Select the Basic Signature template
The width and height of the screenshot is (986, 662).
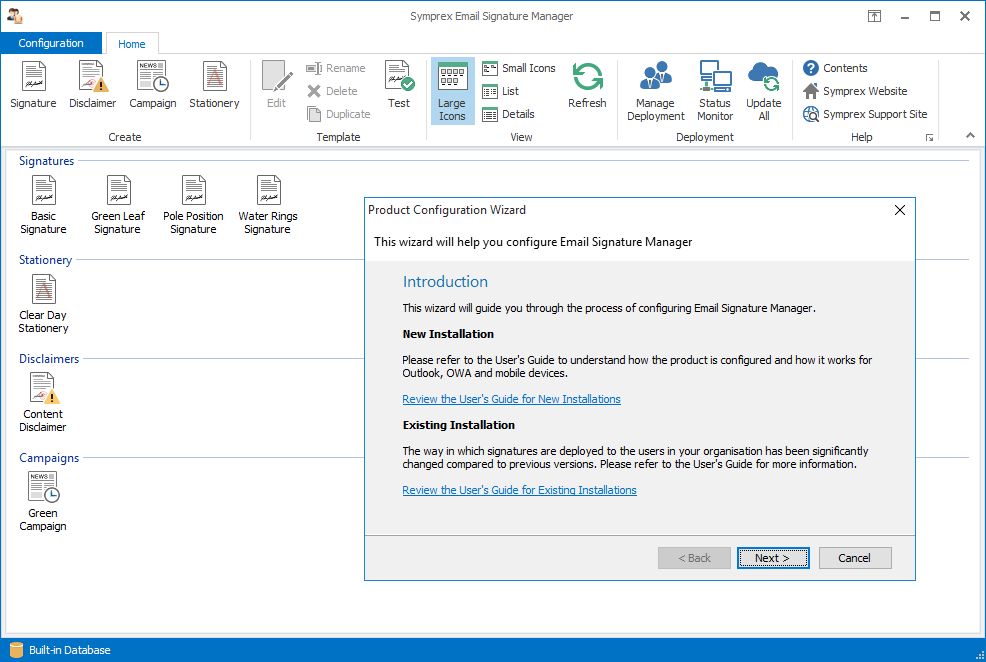[43, 205]
